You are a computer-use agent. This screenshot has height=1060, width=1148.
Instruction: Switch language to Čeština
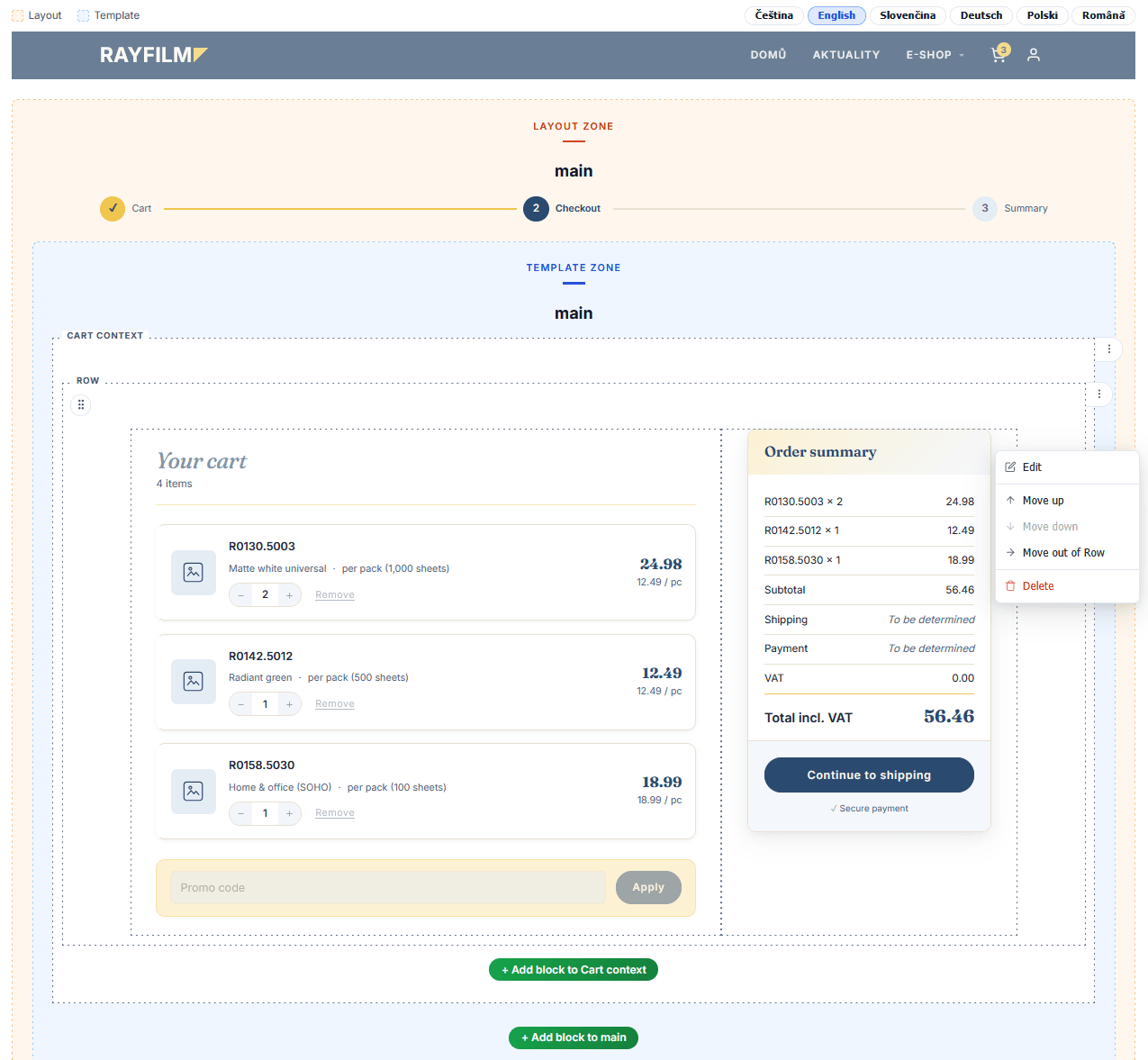tap(774, 15)
